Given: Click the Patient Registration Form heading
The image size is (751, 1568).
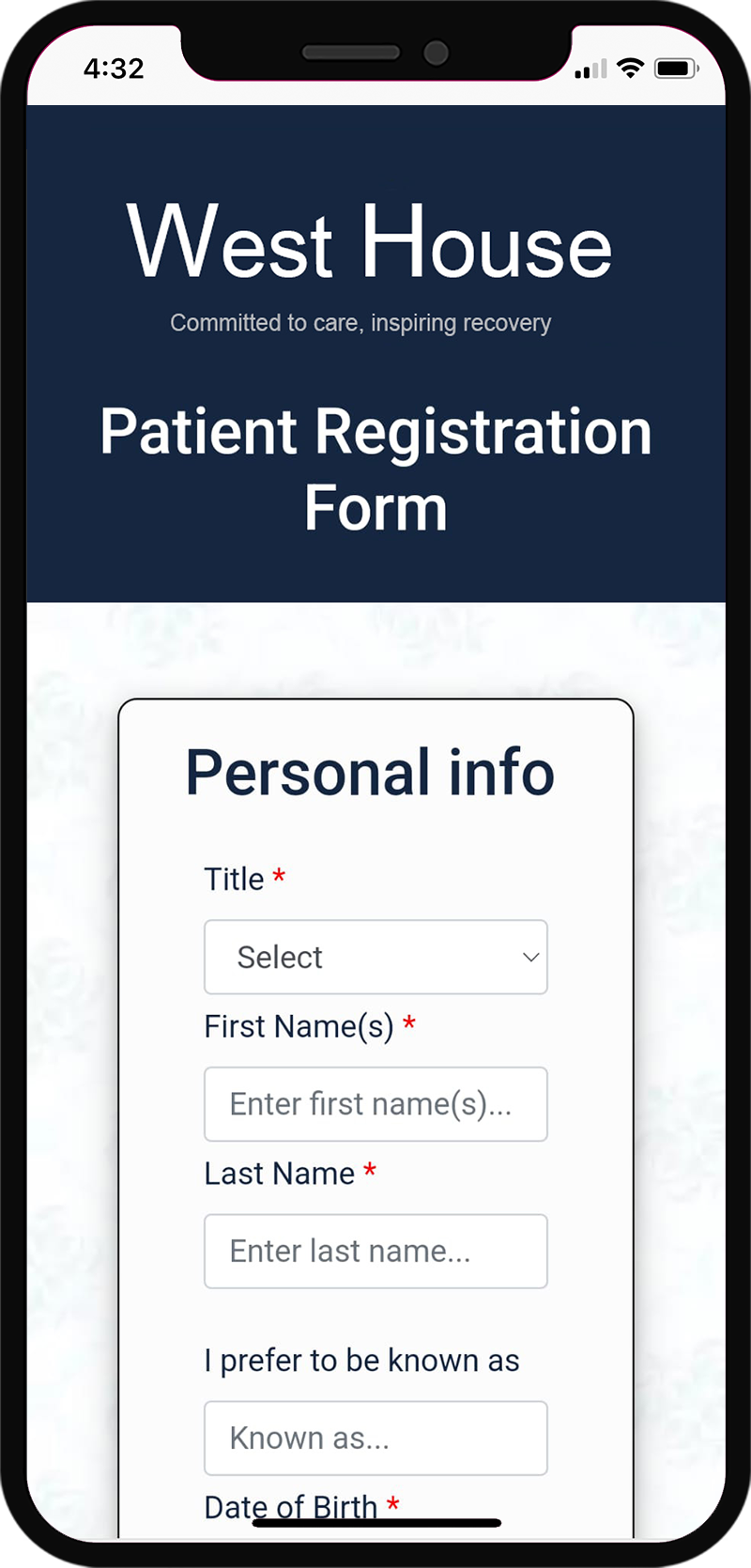Looking at the screenshot, I should 375,469.
